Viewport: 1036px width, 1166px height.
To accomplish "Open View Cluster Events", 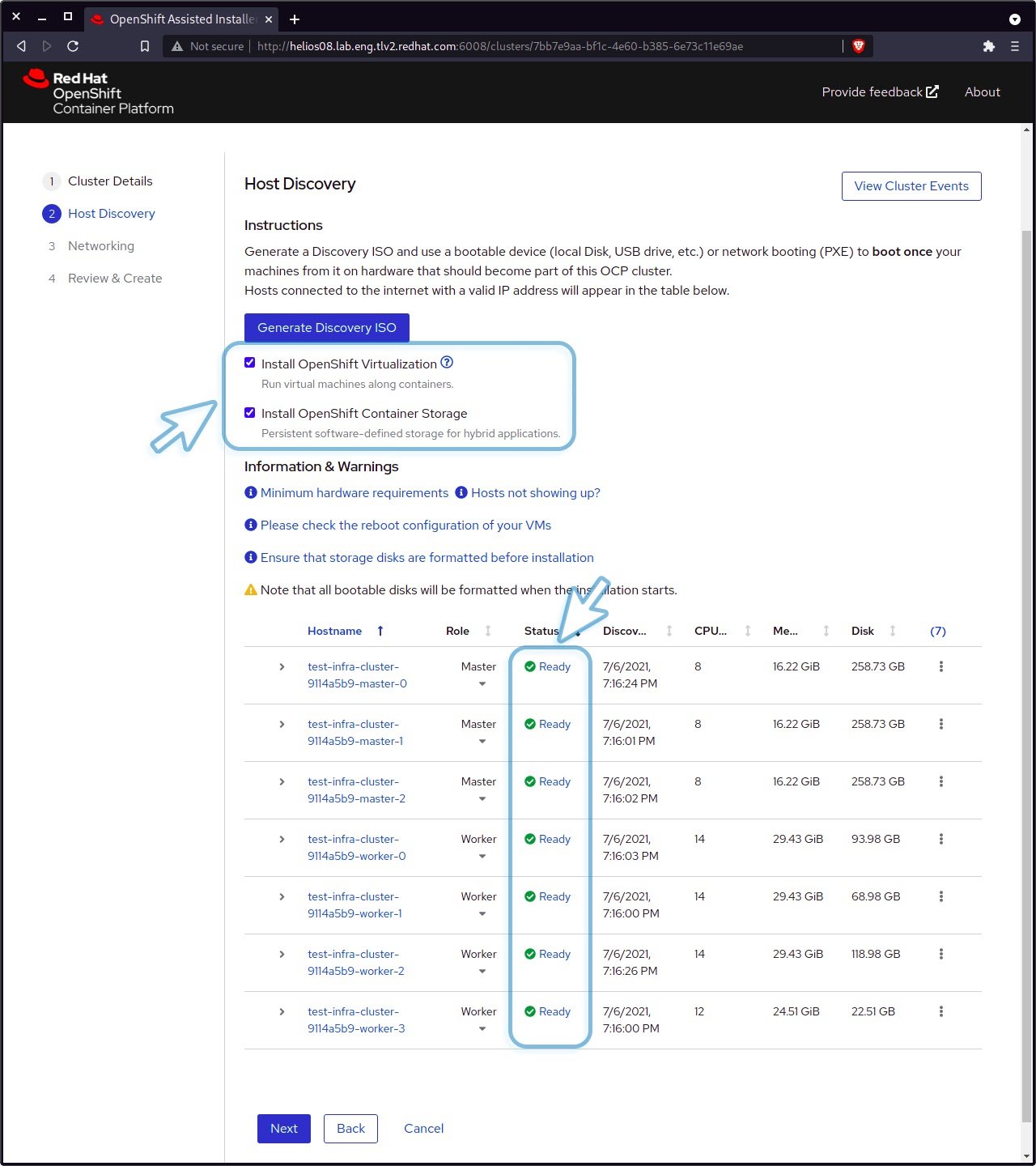I will (911, 185).
